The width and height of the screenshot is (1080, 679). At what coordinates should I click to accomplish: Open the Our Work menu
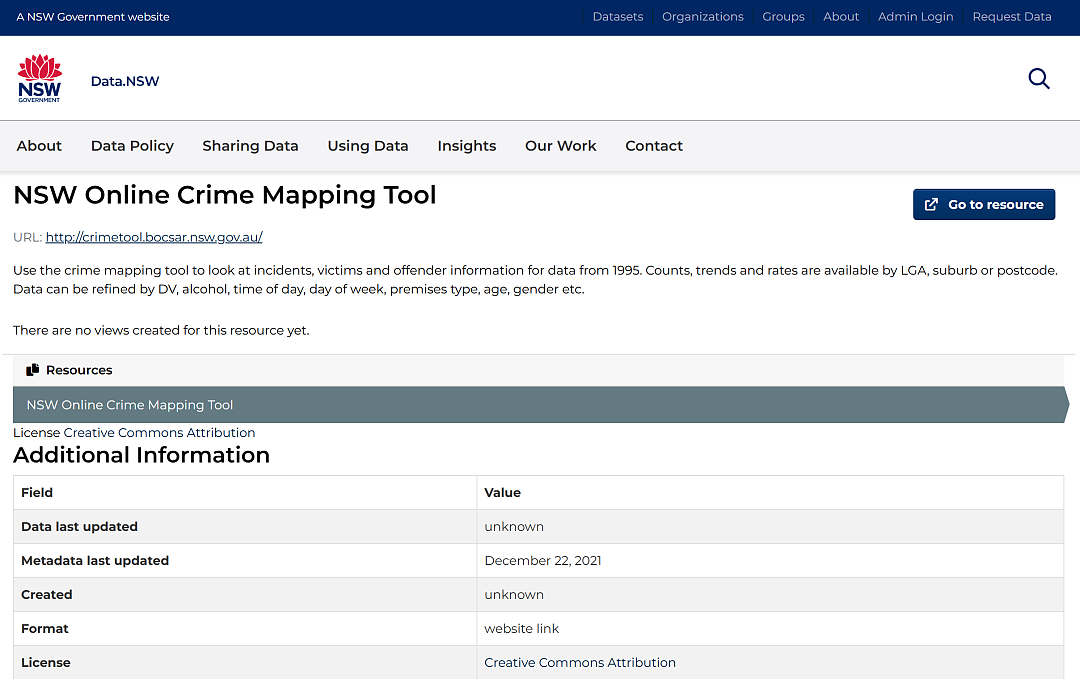[561, 146]
